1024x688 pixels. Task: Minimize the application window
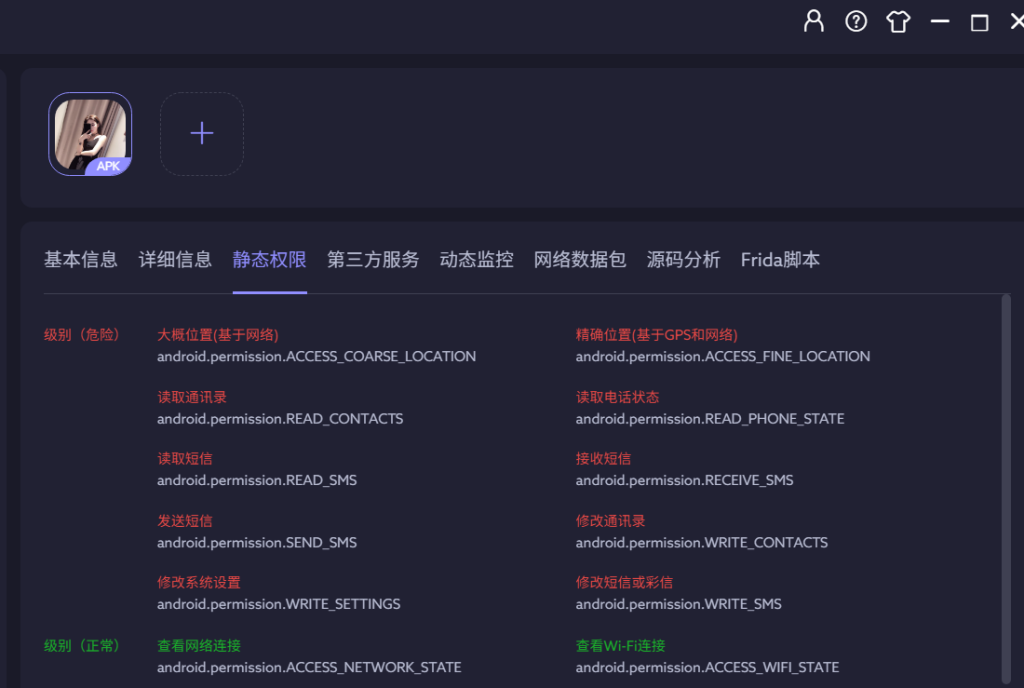(939, 21)
